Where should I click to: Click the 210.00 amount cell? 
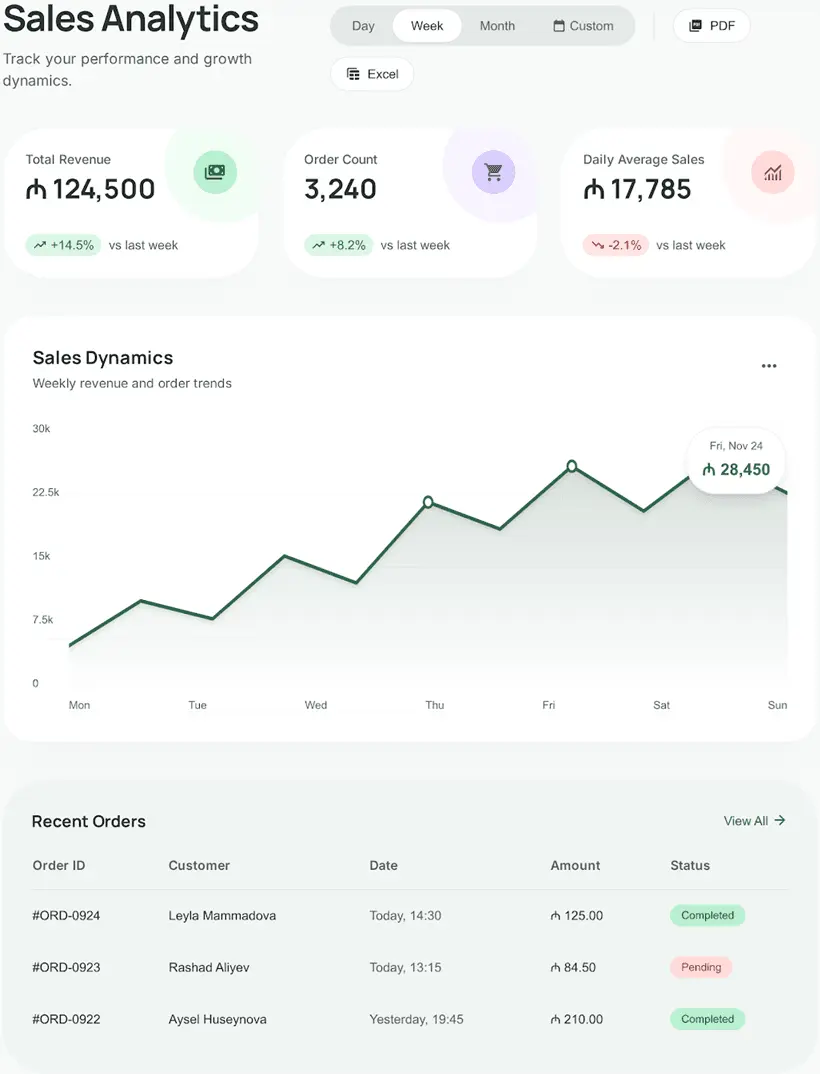577,1019
